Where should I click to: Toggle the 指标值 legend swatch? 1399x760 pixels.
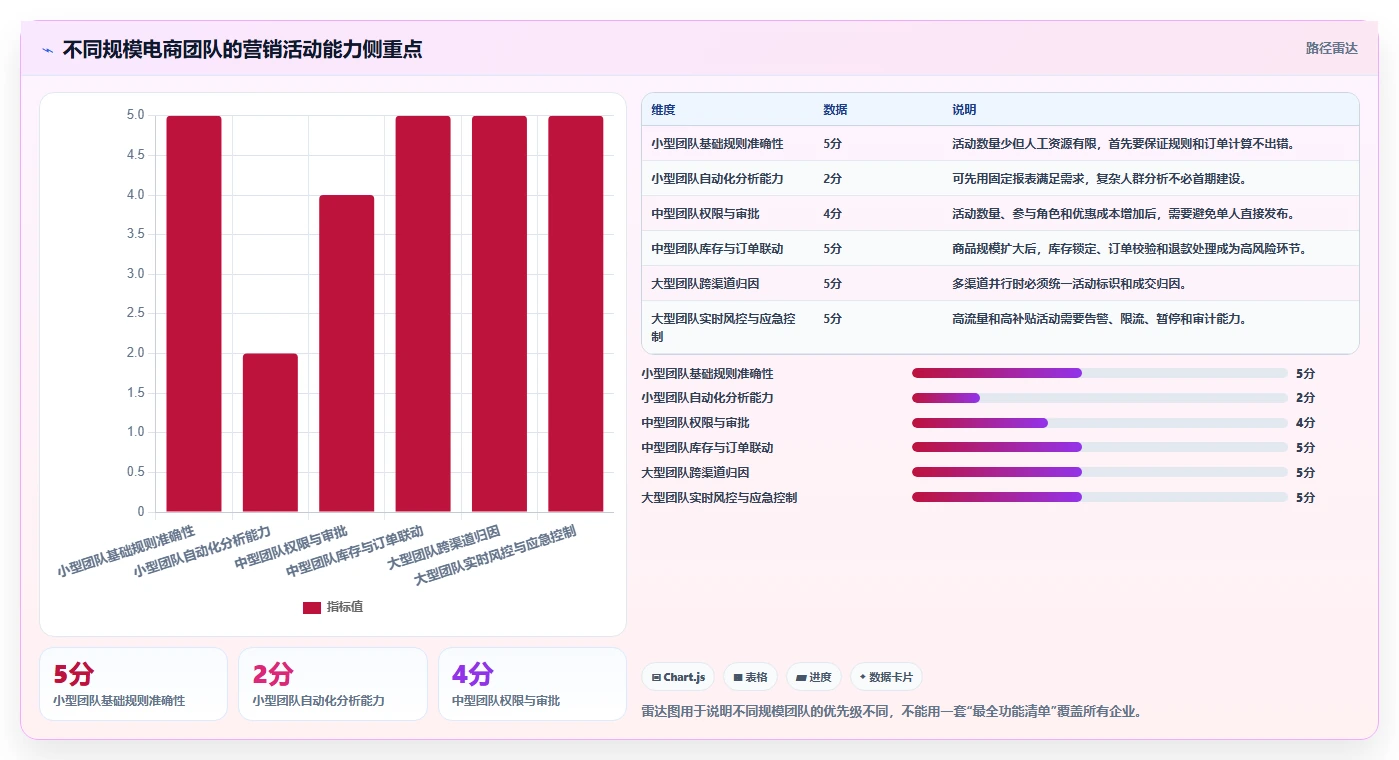tap(312, 607)
